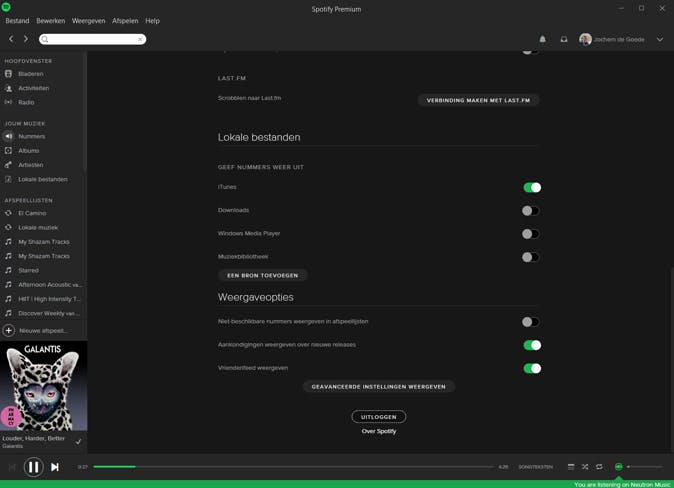
Task: Click the search magnifier icon
Action: click(x=45, y=40)
